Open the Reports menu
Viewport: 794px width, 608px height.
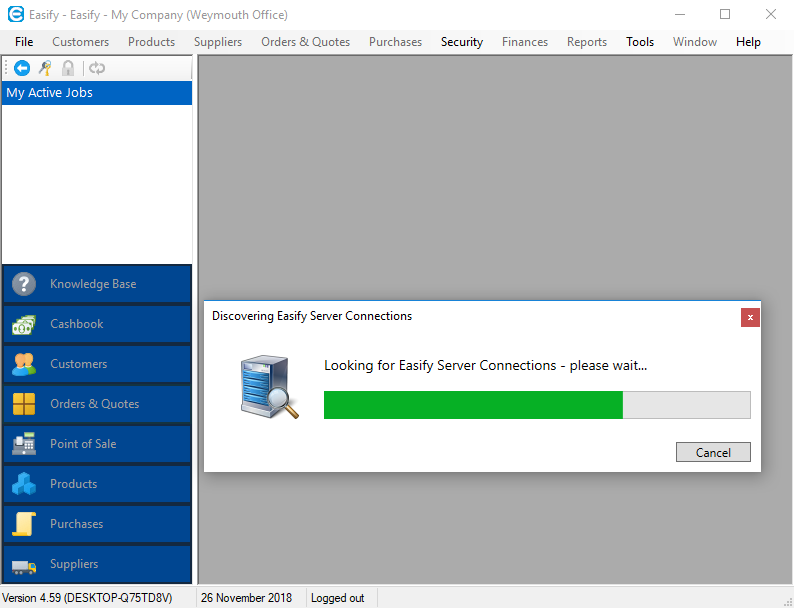586,42
